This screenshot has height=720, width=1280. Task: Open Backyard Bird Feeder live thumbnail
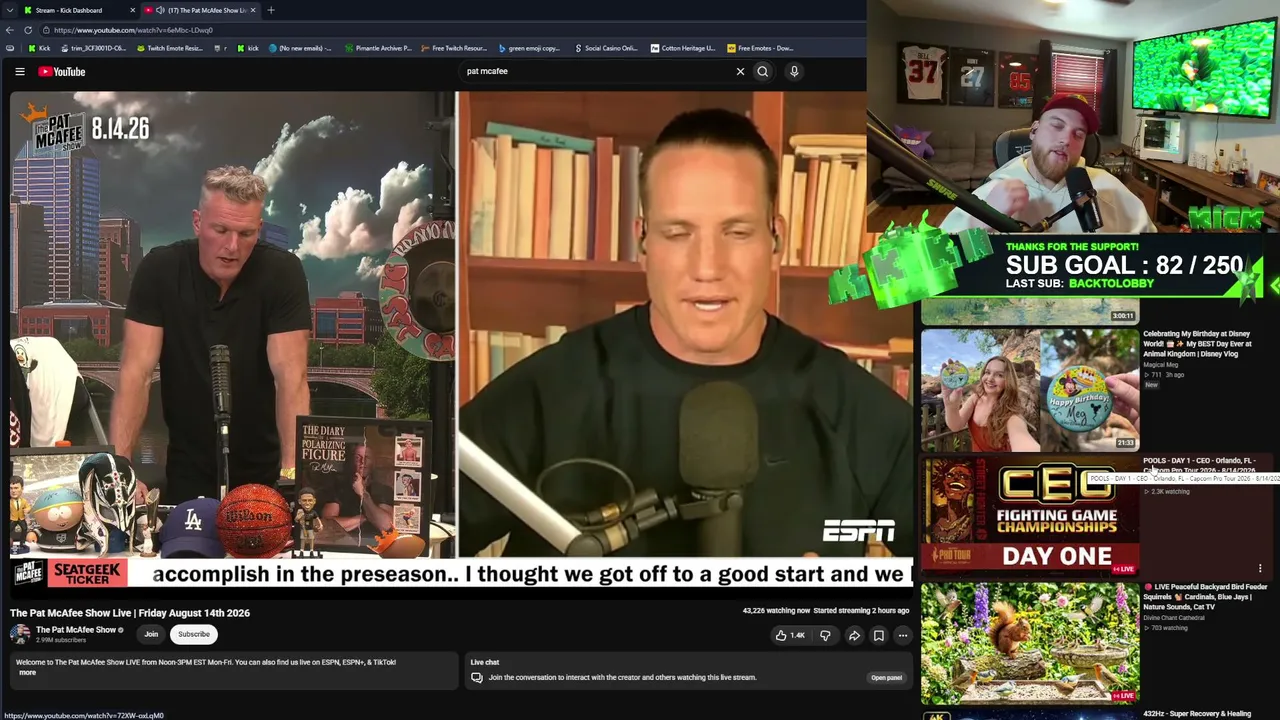[x=1030, y=643]
